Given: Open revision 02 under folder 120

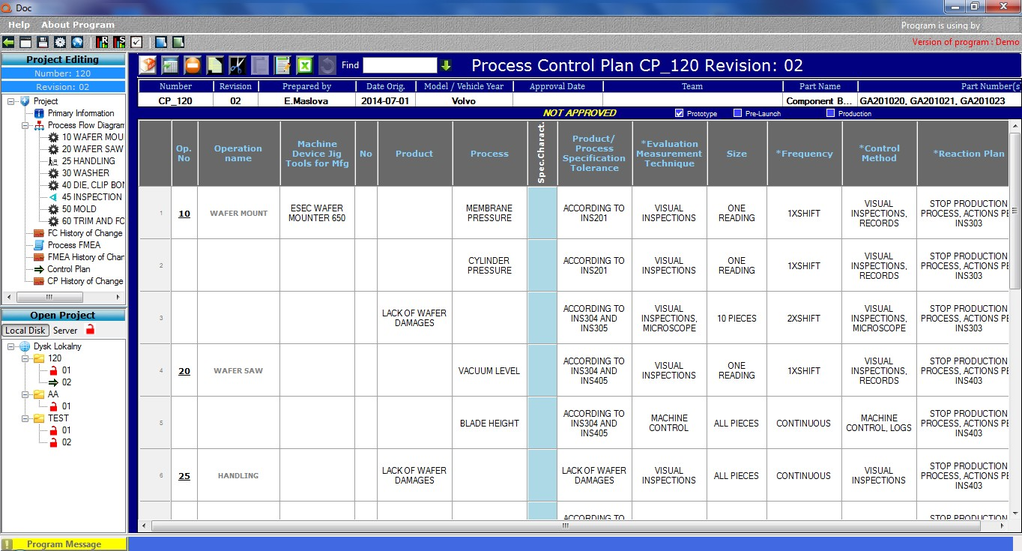Looking at the screenshot, I should pos(66,382).
